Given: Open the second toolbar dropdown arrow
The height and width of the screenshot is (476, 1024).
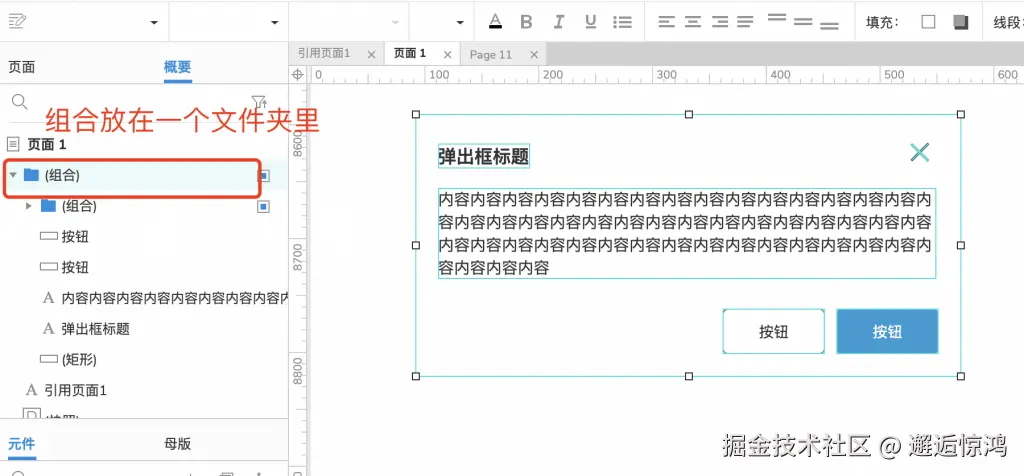Looking at the screenshot, I should pyautogui.click(x=274, y=22).
